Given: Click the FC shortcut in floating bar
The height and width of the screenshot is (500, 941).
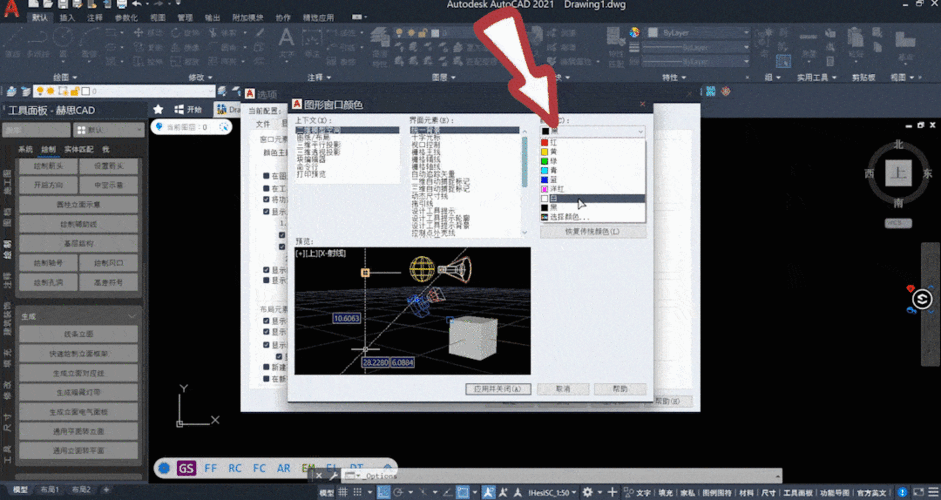Looking at the screenshot, I should point(259,468).
